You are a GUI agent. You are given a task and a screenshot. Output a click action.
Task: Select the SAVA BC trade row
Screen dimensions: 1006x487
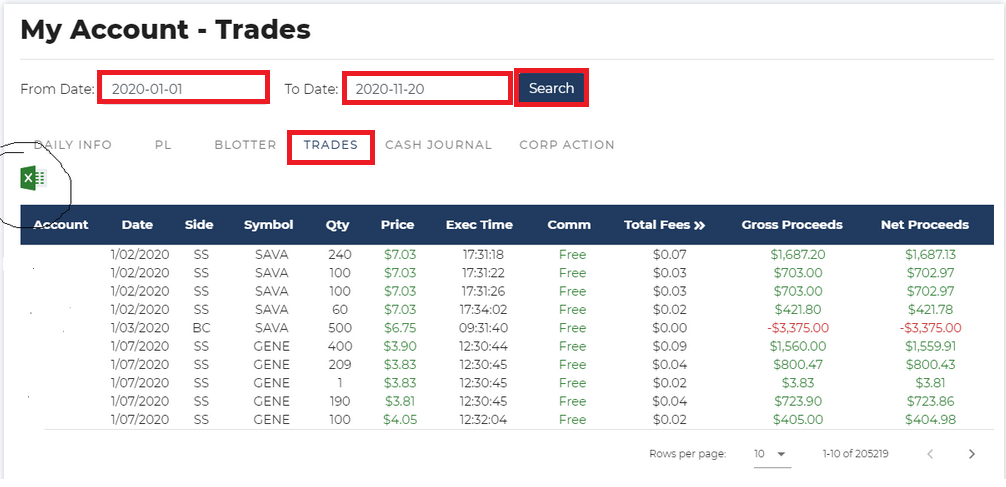point(507,328)
